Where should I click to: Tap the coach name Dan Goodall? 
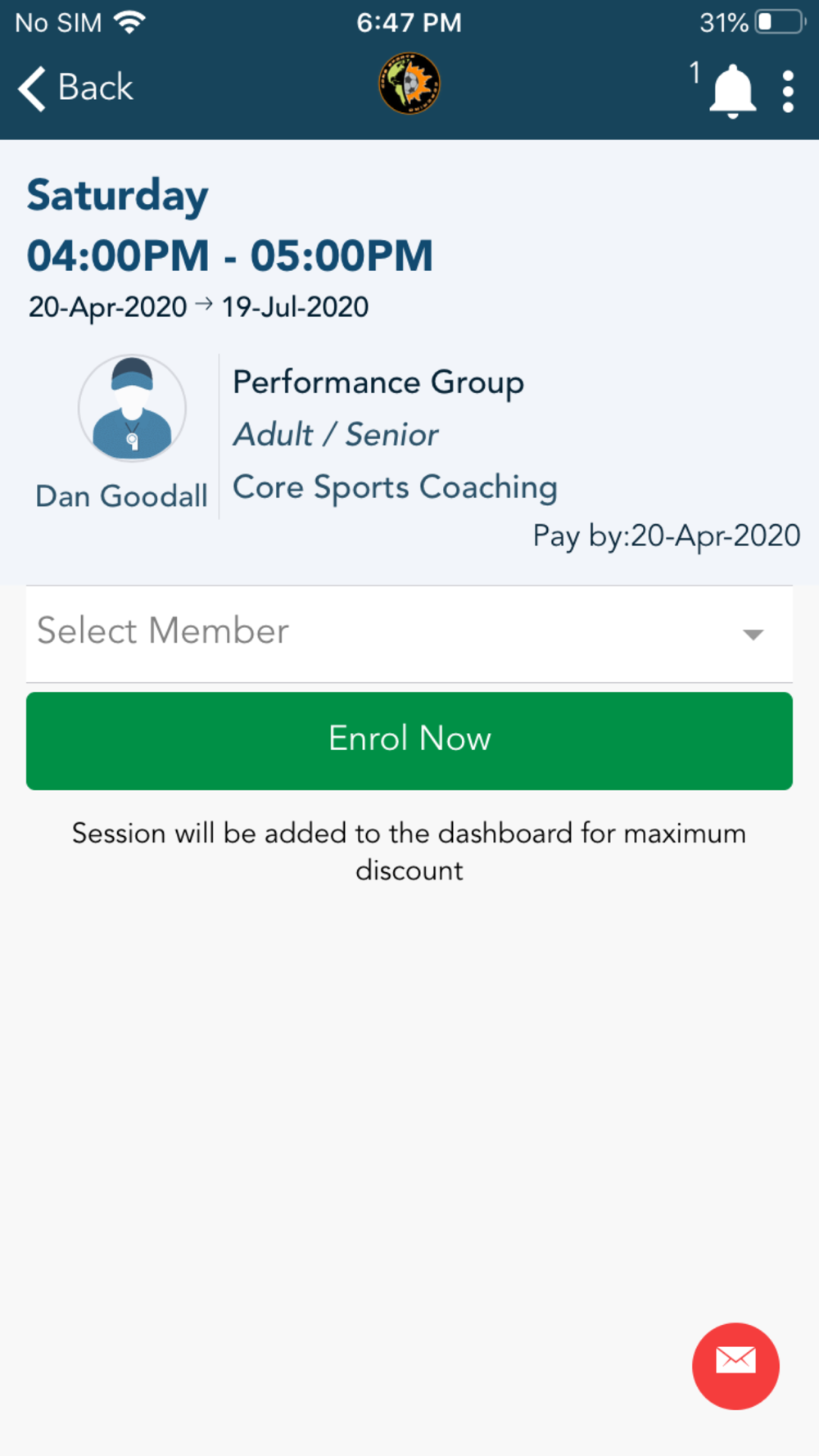pos(121,496)
